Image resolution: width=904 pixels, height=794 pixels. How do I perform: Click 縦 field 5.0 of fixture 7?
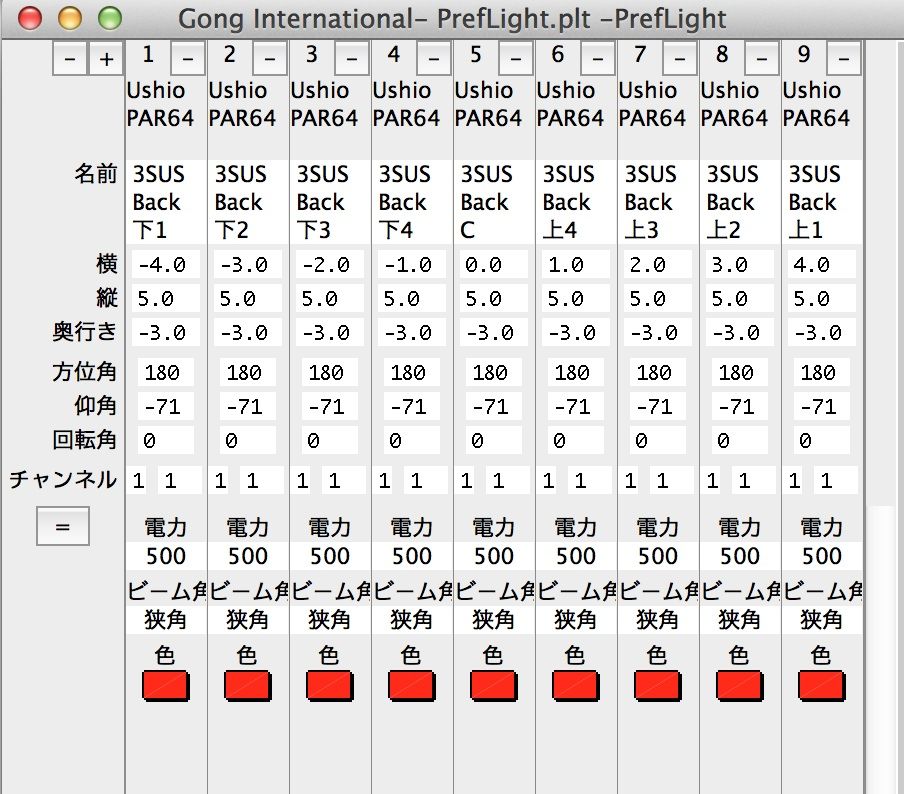657,299
